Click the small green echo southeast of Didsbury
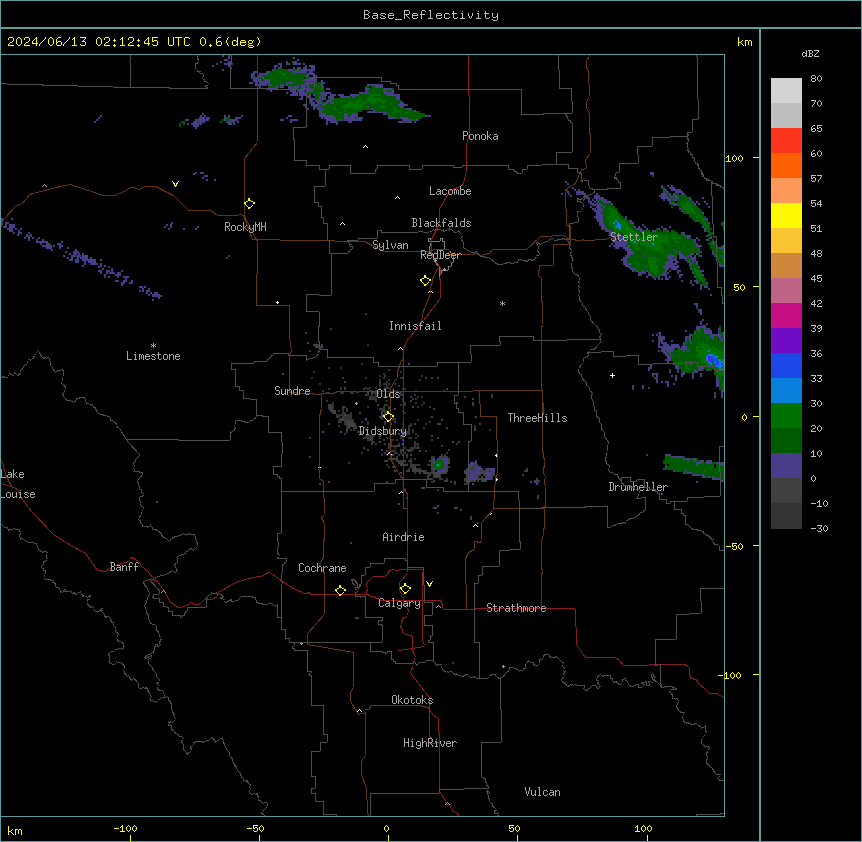 pyautogui.click(x=439, y=465)
